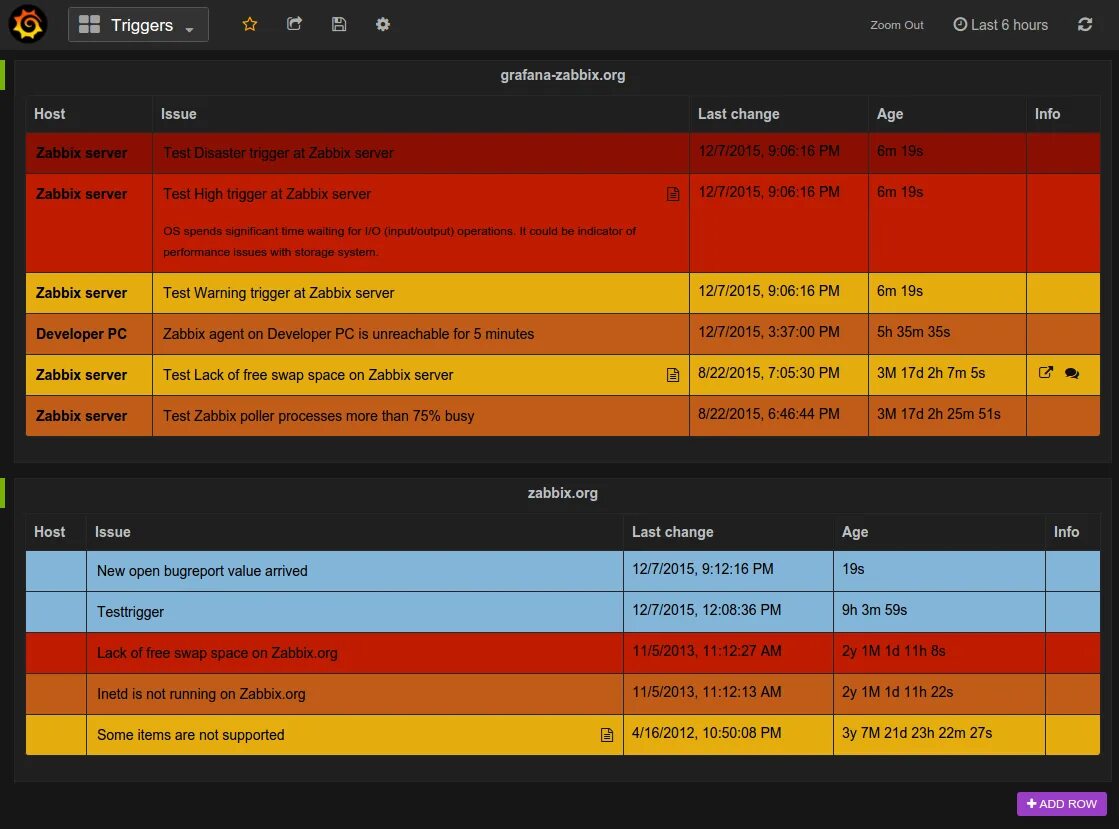This screenshot has height=829, width=1119.
Task: Click the ADD ROW button
Action: [1062, 804]
